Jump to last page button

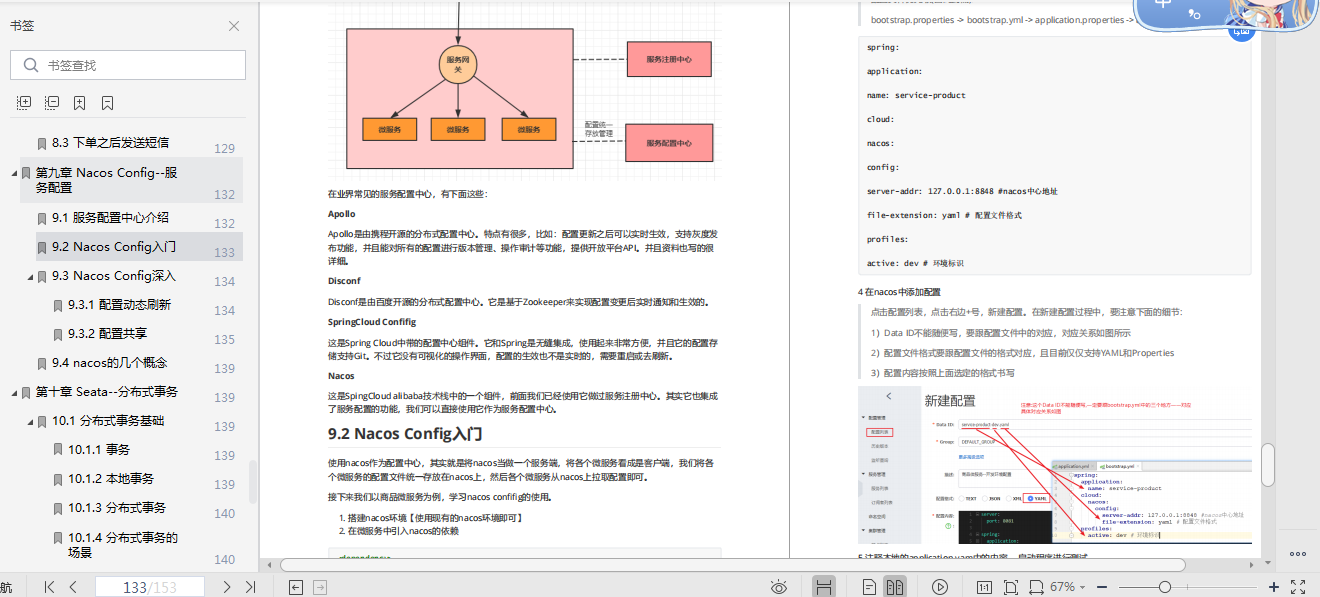click(x=250, y=587)
